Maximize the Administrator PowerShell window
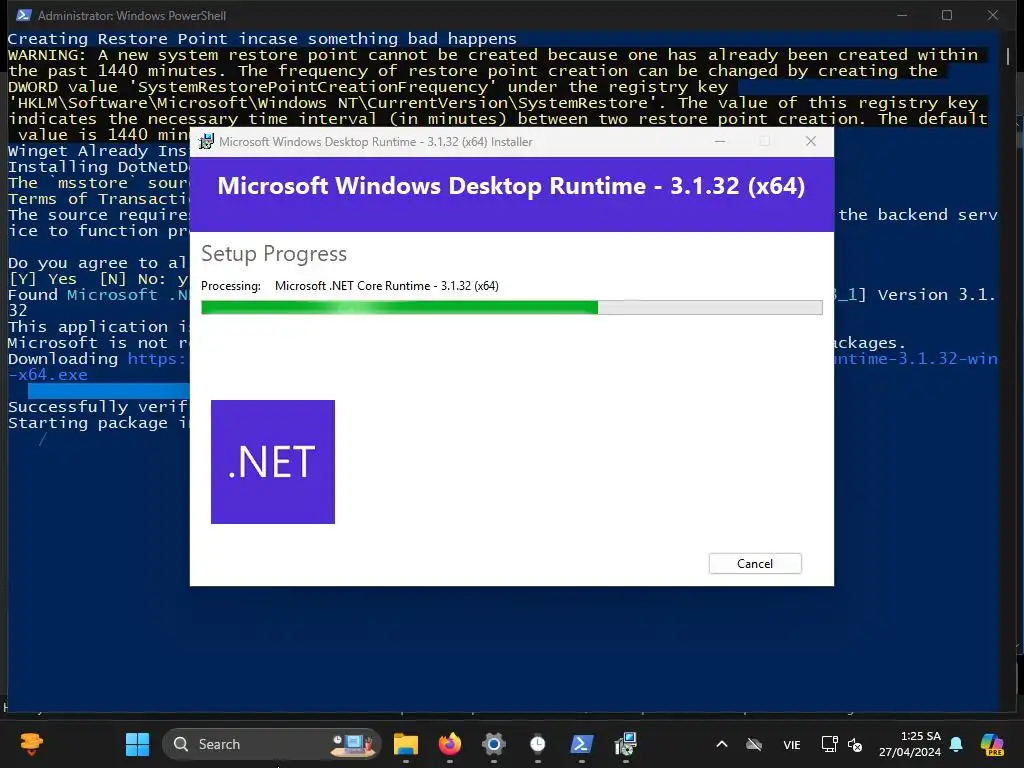Screen dimensions: 1024x768 [947, 15]
